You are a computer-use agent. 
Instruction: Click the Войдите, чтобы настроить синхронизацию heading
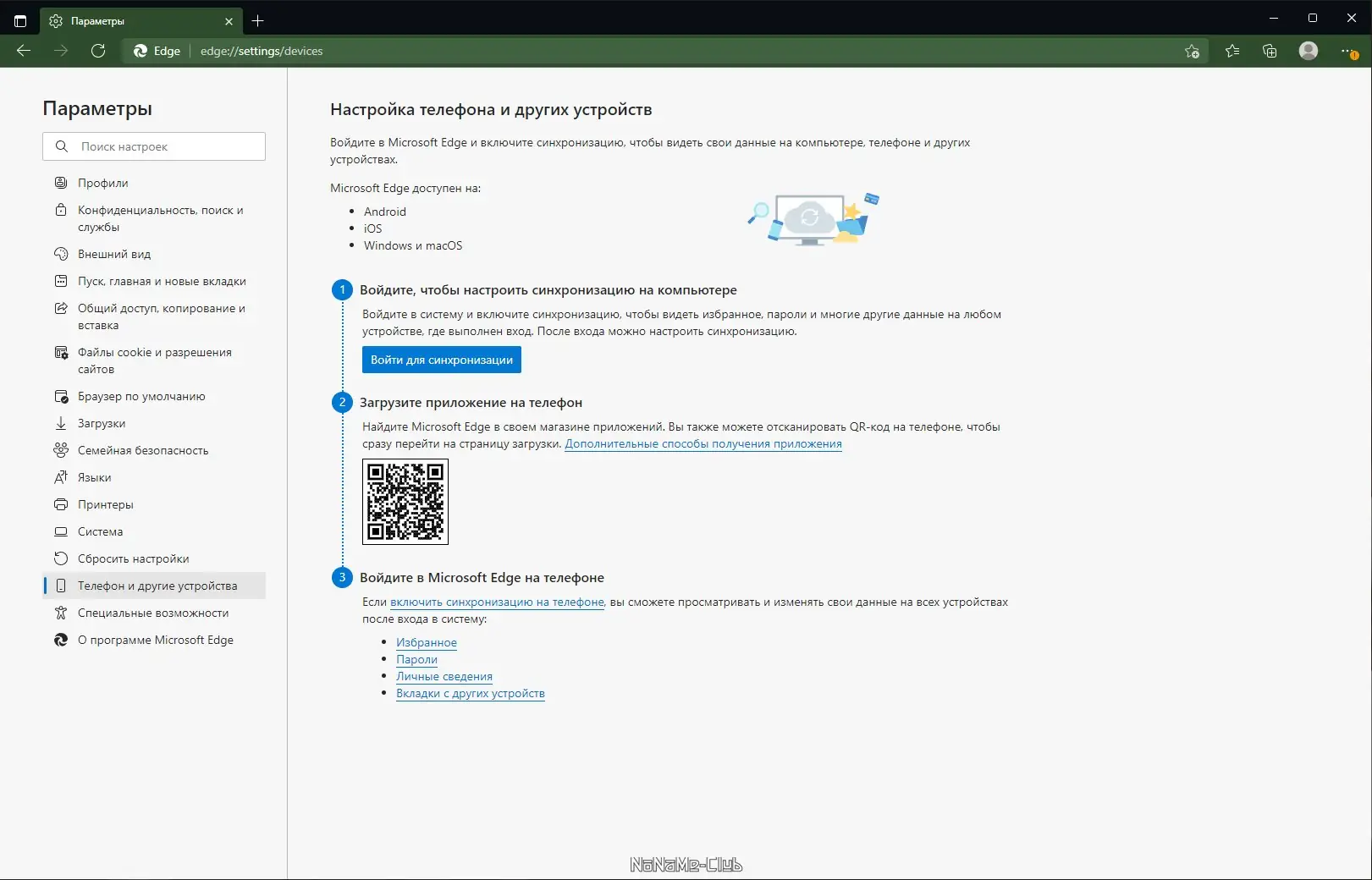pyautogui.click(x=548, y=290)
